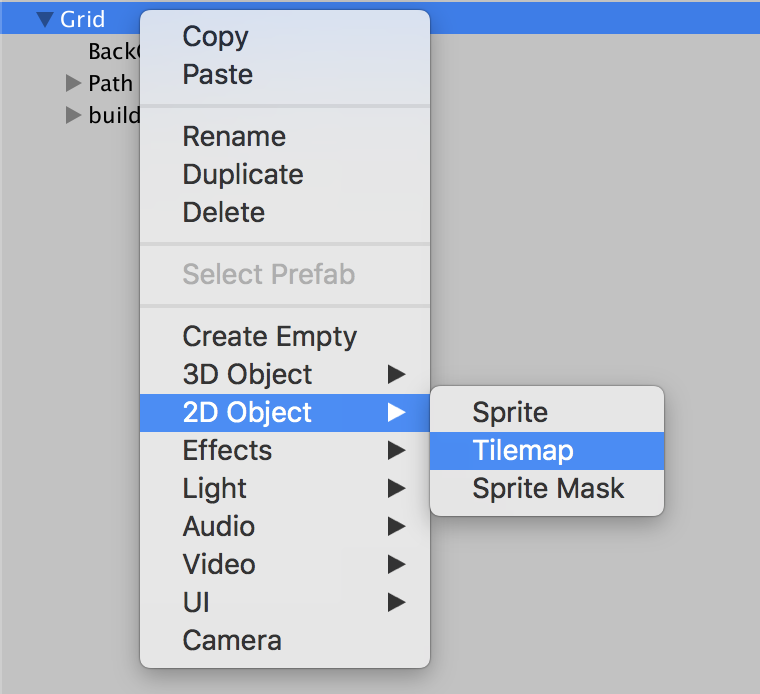Viewport: 760px width, 694px height.
Task: Choose Sprite in the 2D submenu
Action: tap(547, 412)
